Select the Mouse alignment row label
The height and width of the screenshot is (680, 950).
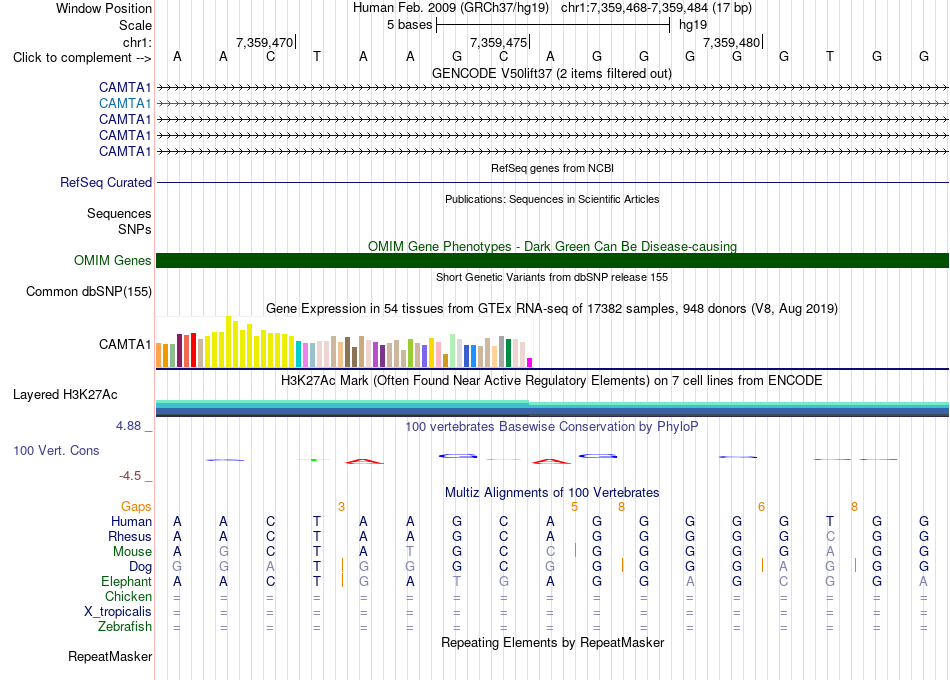[x=132, y=552]
